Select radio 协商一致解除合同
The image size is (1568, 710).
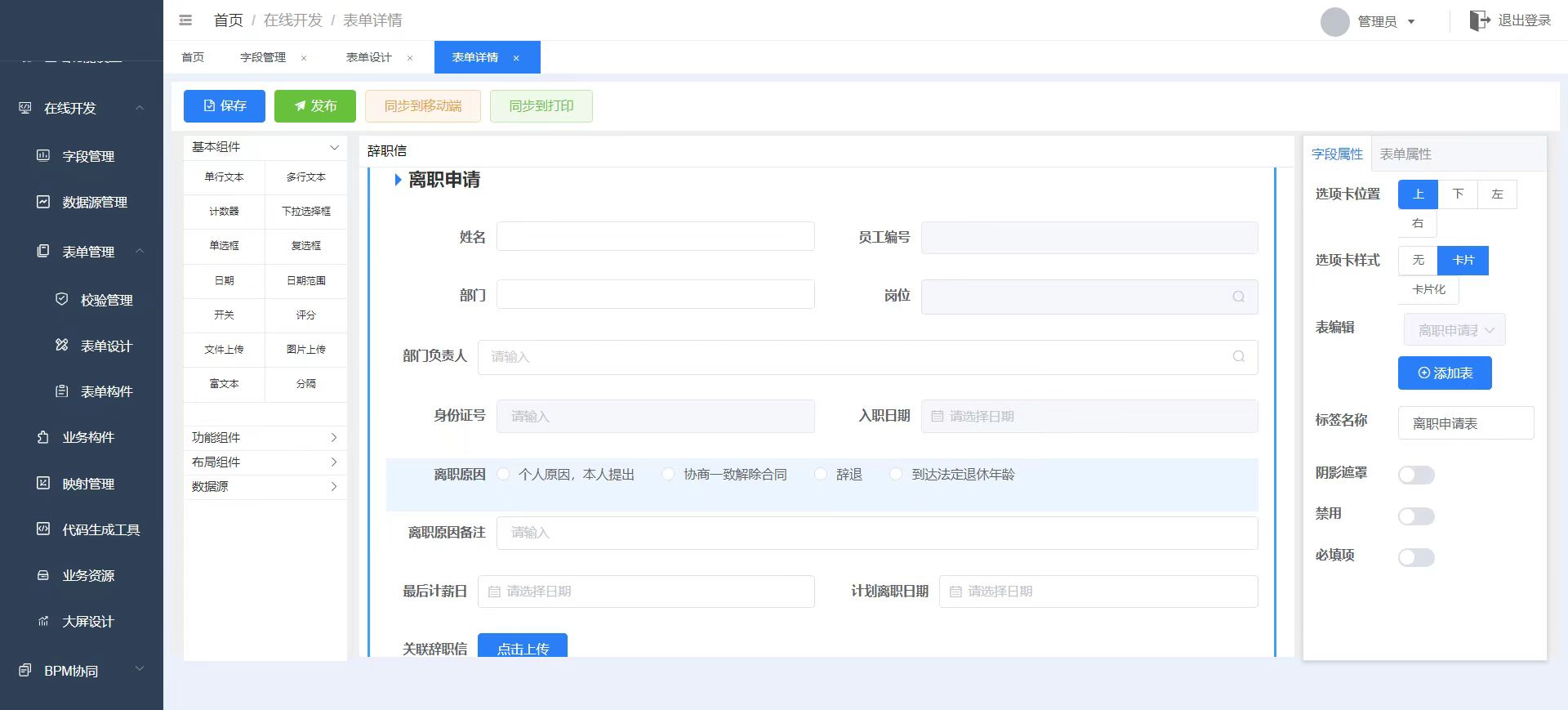click(668, 474)
